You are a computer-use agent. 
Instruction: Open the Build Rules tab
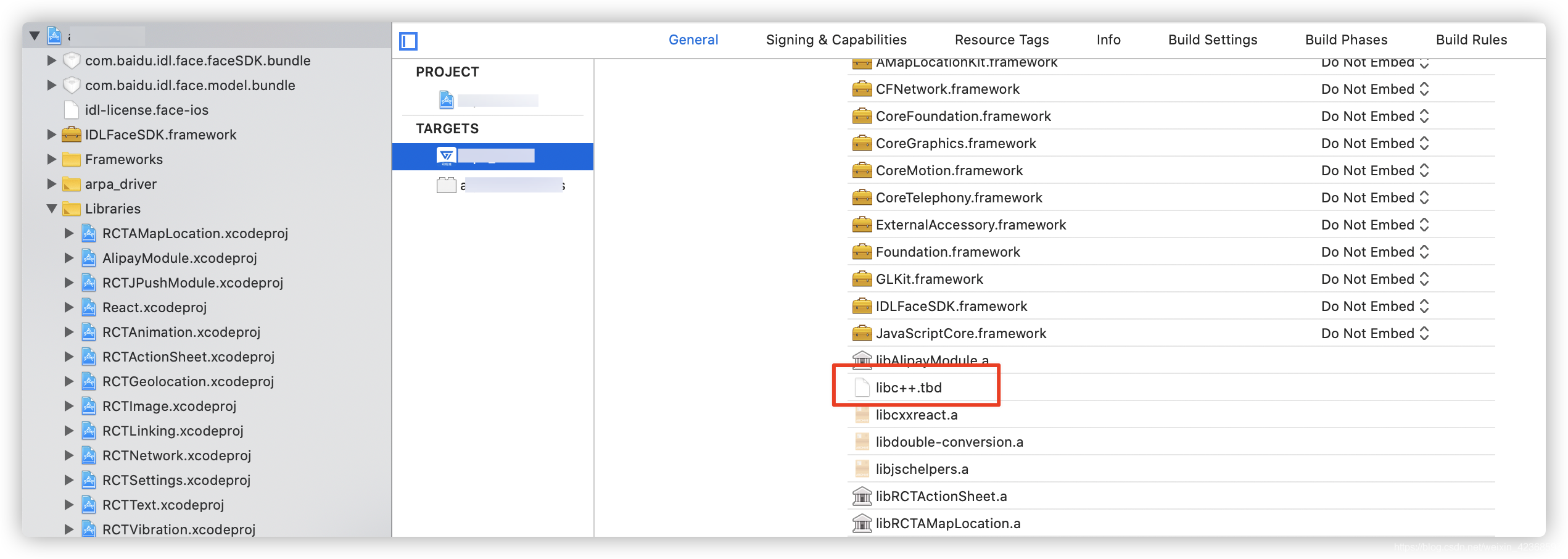(x=1471, y=39)
